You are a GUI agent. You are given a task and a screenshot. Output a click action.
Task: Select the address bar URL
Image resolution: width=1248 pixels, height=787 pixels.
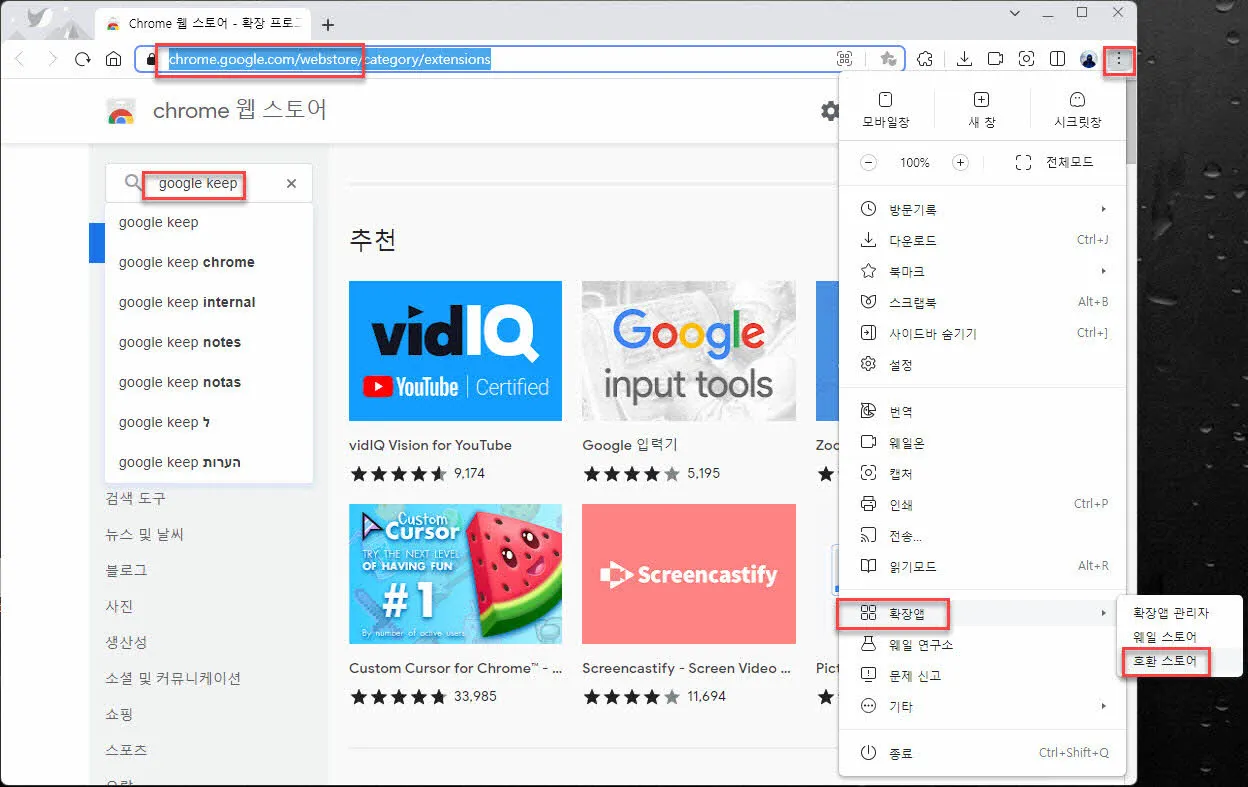click(x=330, y=59)
